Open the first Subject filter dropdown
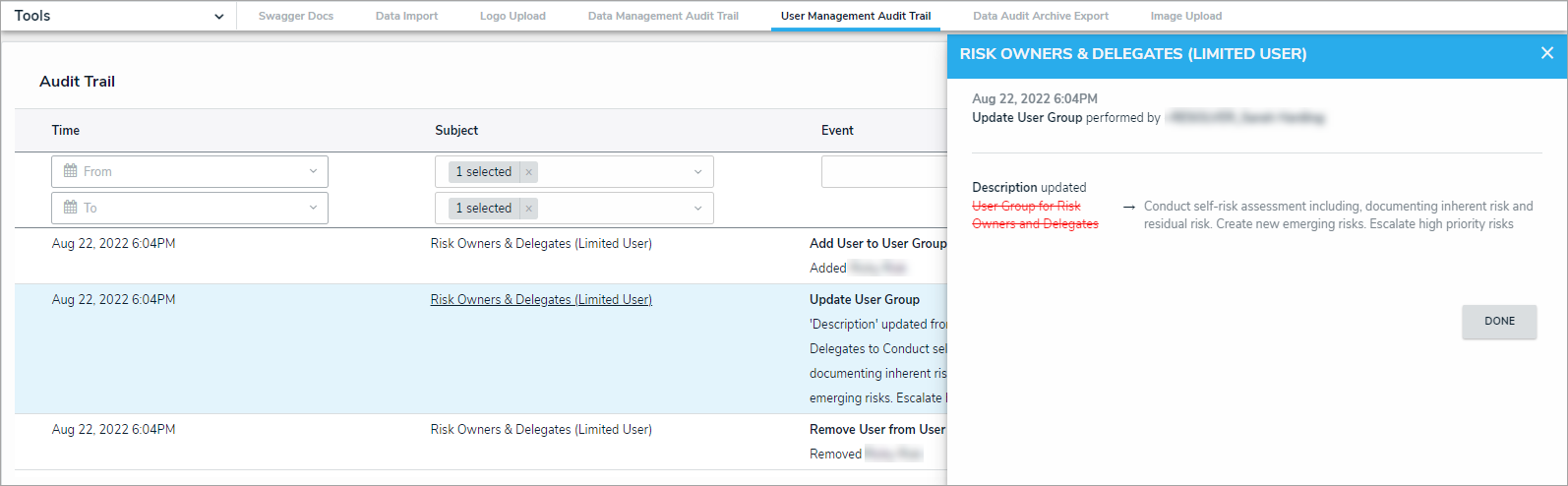 pos(697,172)
